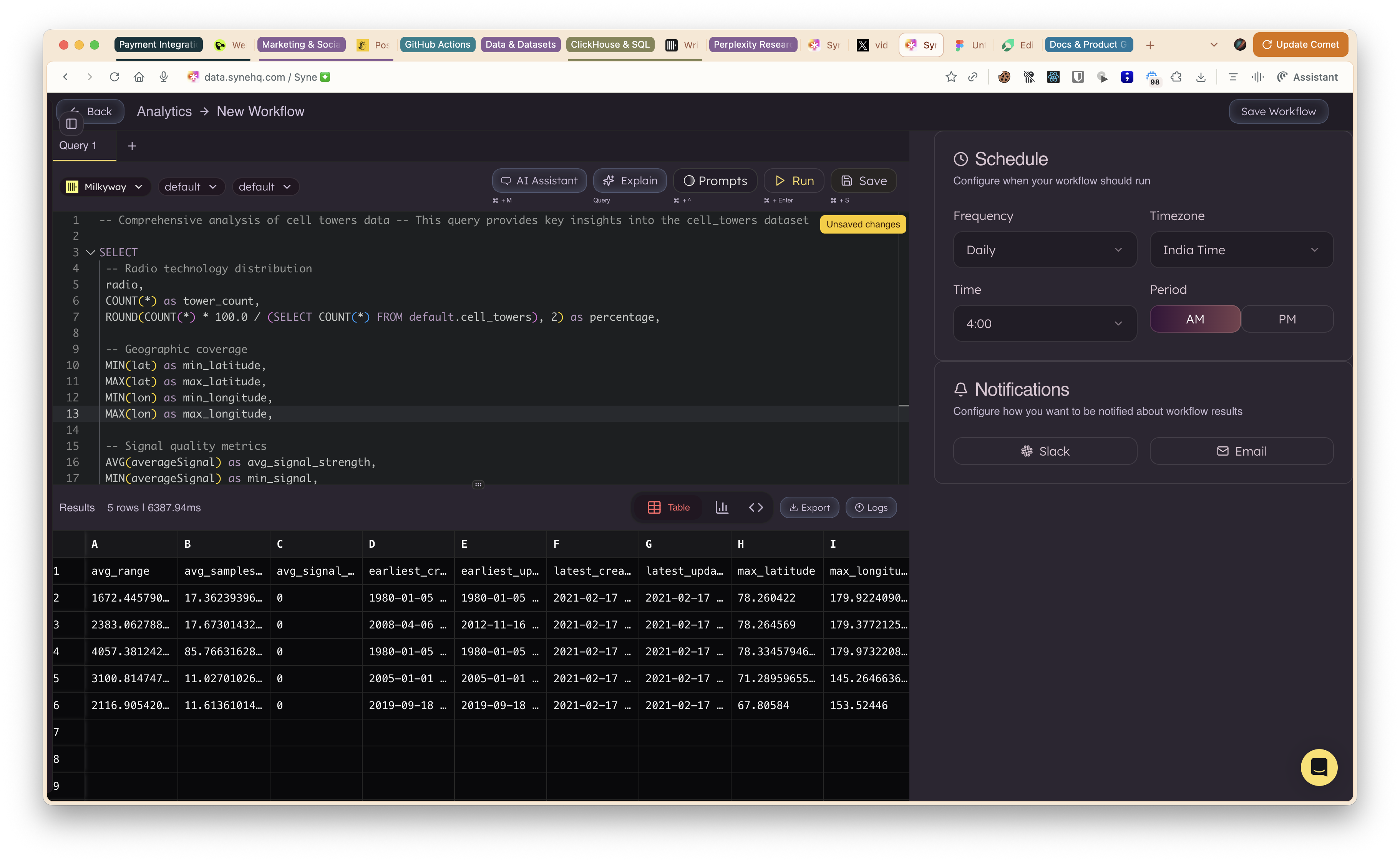
Task: Add a new query tab with plus icon
Action: (x=132, y=146)
